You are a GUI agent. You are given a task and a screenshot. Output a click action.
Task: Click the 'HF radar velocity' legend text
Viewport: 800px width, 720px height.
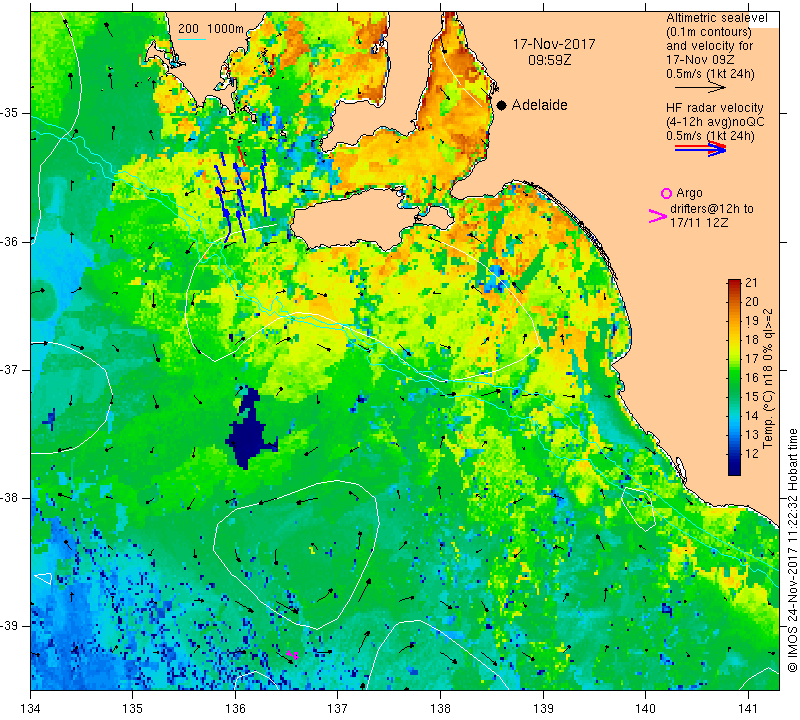click(x=714, y=108)
